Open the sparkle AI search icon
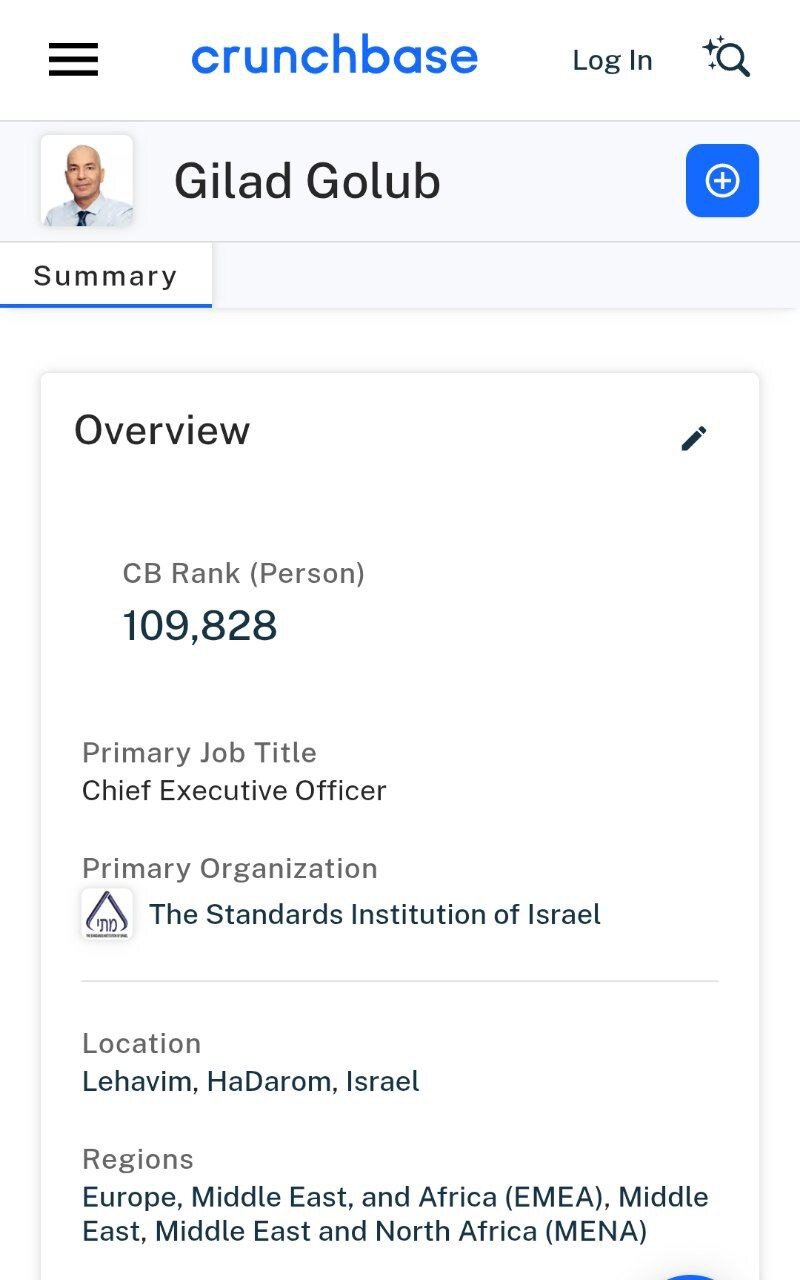This screenshot has height=1280, width=800. pyautogui.click(x=726, y=58)
